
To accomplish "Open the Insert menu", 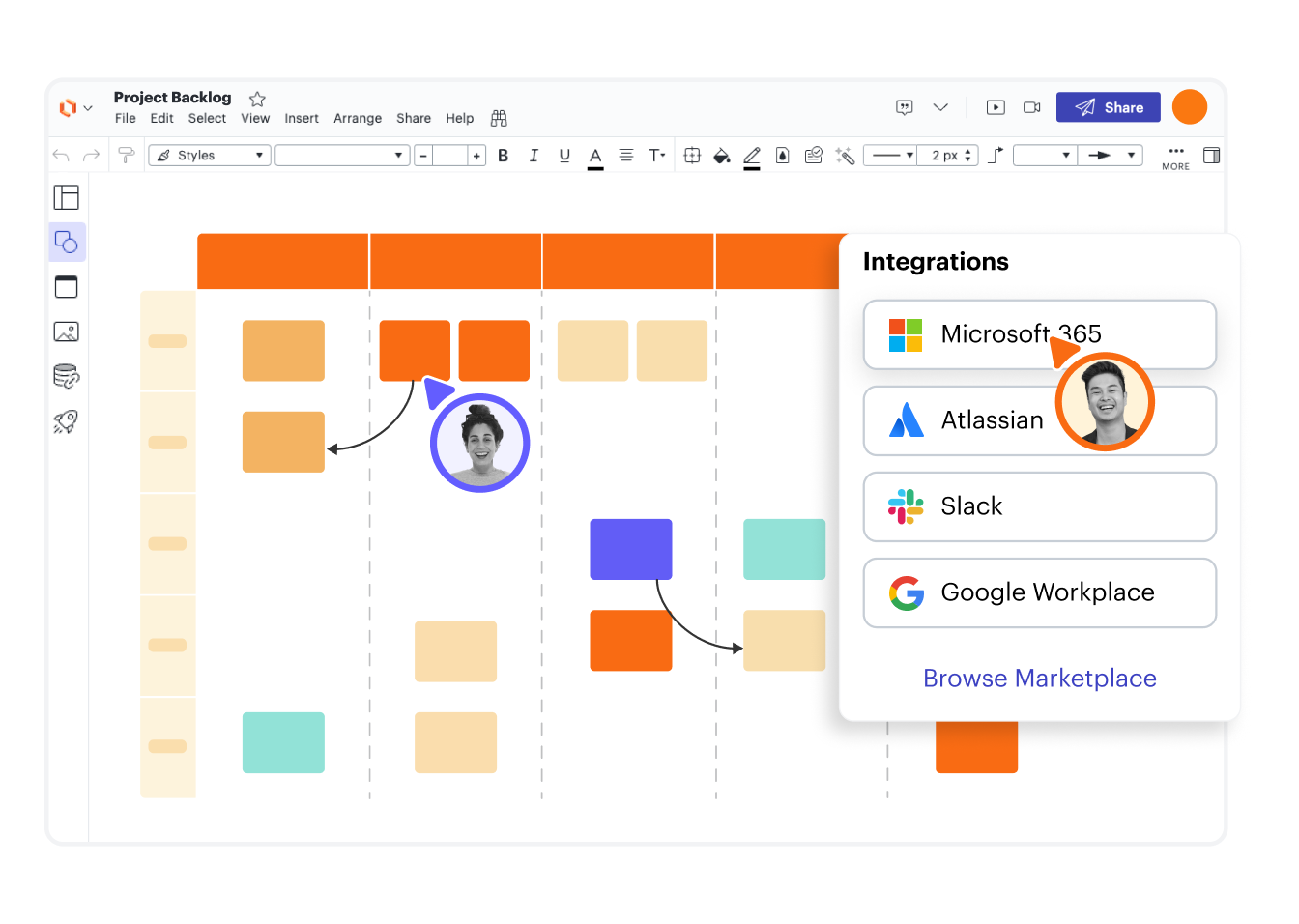I will coord(302,118).
